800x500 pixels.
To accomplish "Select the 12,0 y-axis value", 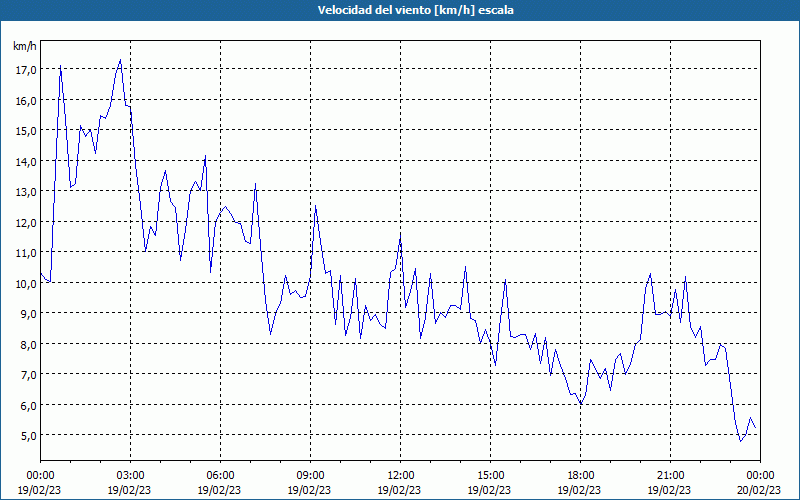I will pos(26,222).
